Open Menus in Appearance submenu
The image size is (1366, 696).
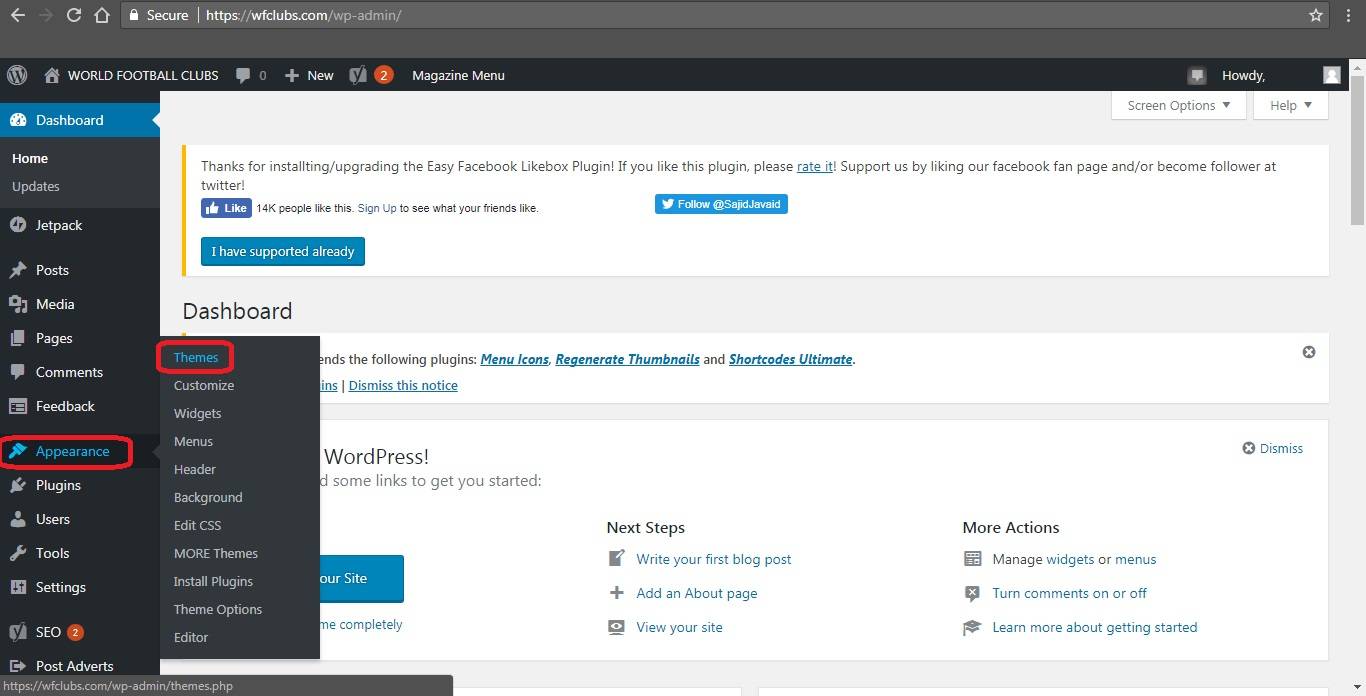coord(193,441)
